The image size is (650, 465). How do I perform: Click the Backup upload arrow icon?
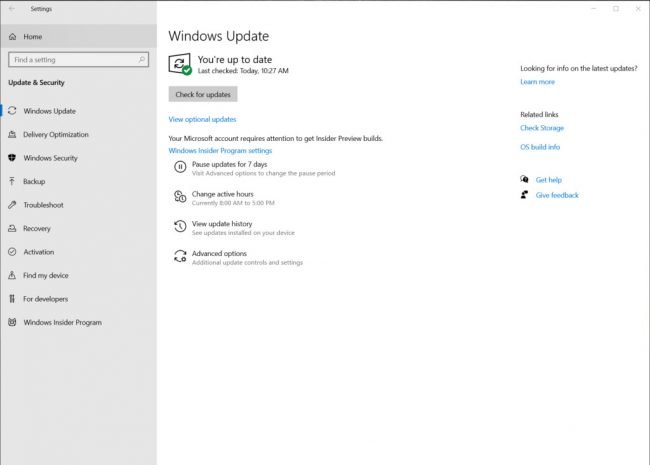pos(12,181)
